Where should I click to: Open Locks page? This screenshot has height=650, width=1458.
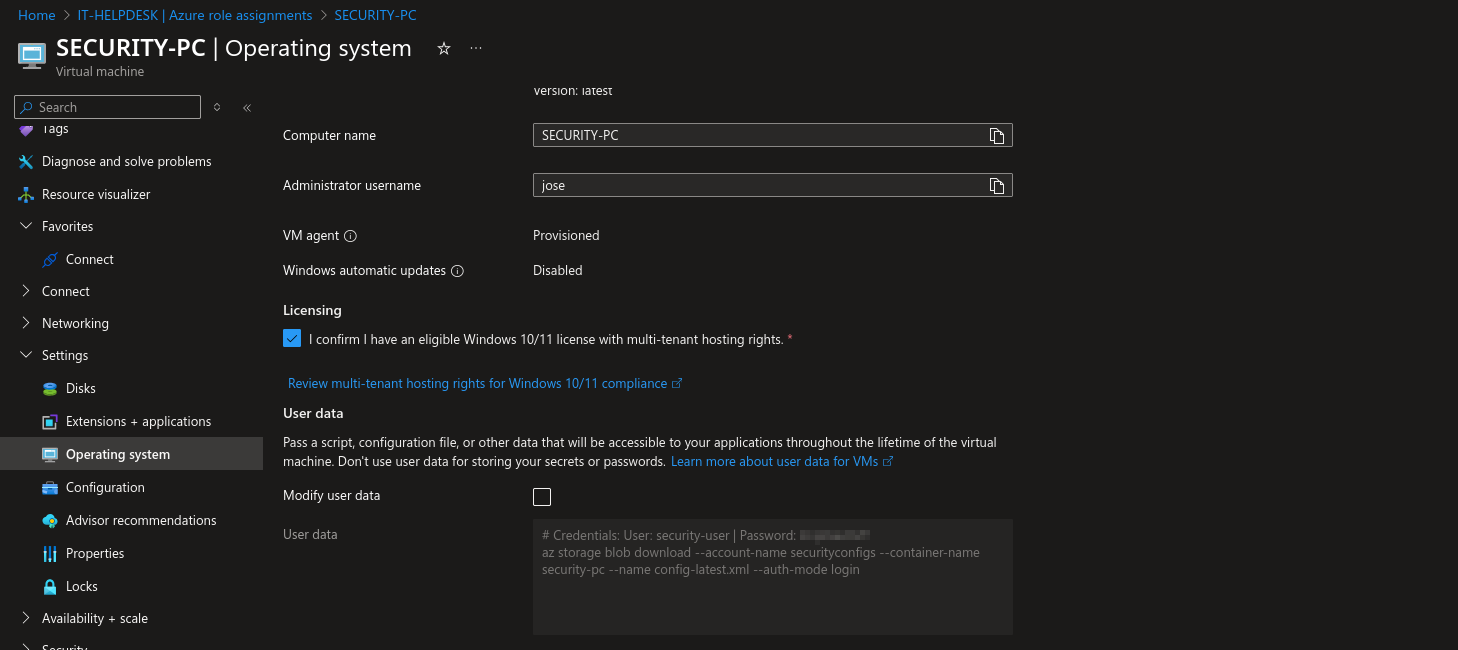click(82, 586)
